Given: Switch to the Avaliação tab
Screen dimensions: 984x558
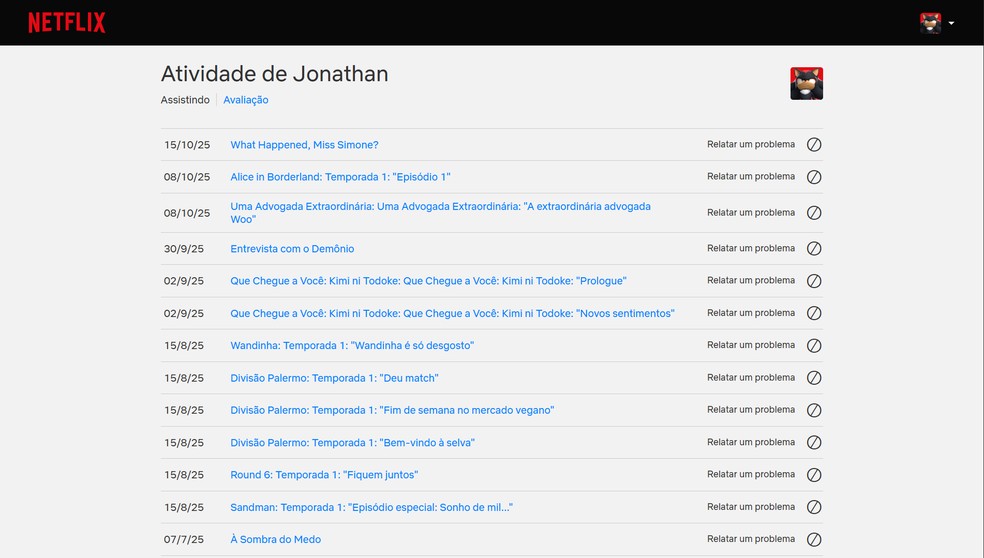Looking at the screenshot, I should point(245,100).
